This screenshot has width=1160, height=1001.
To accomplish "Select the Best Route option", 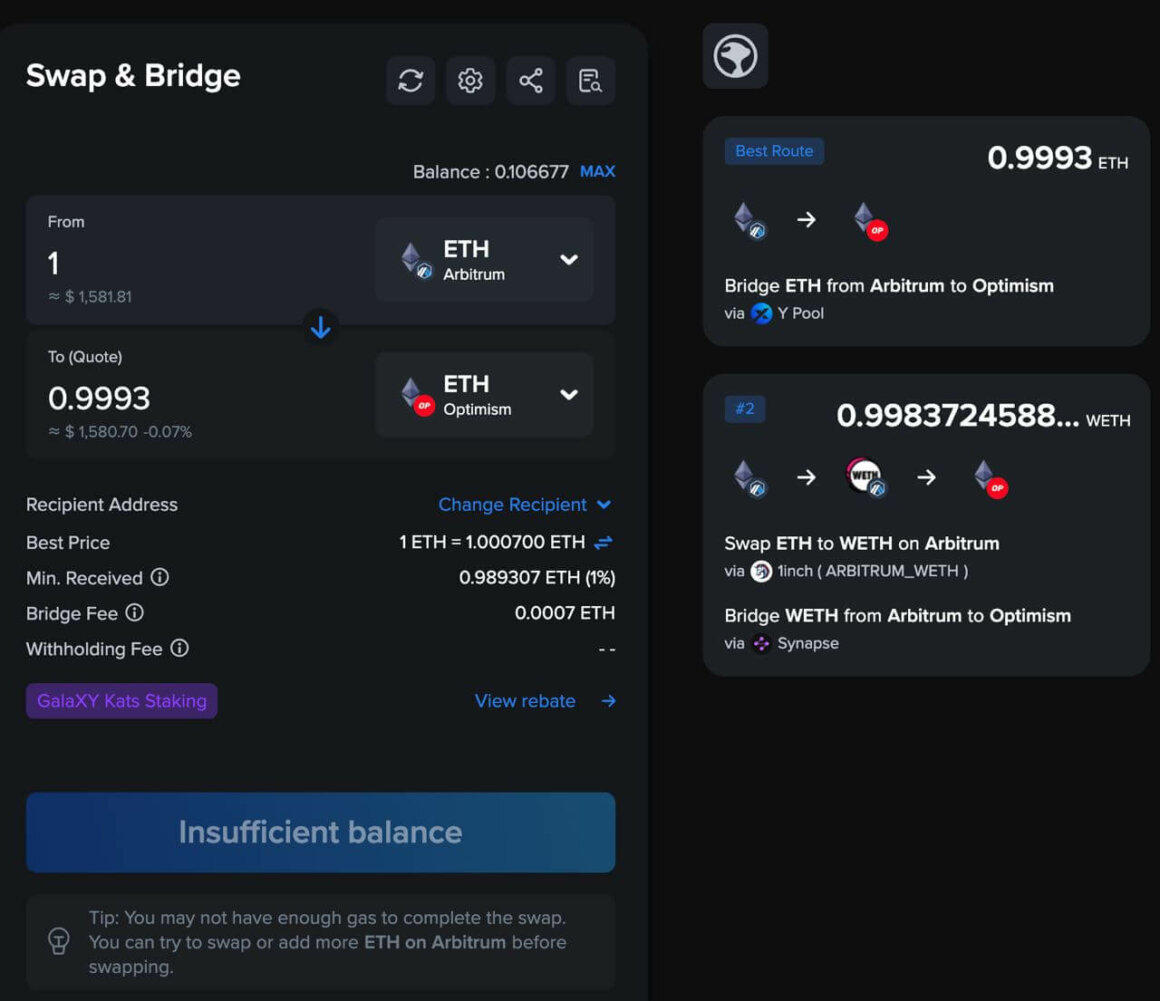I will [925, 232].
